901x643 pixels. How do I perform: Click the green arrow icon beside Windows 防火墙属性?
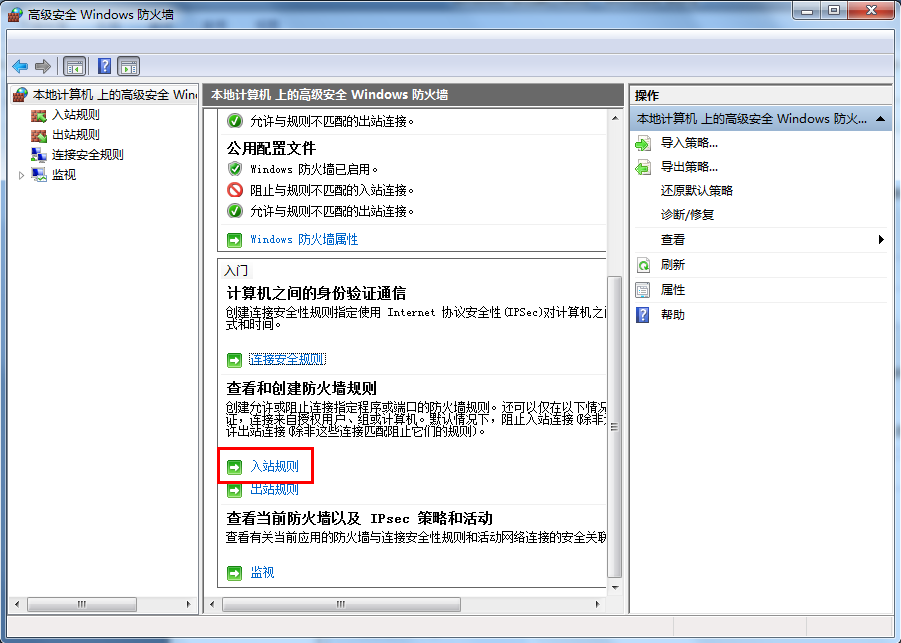(234, 240)
